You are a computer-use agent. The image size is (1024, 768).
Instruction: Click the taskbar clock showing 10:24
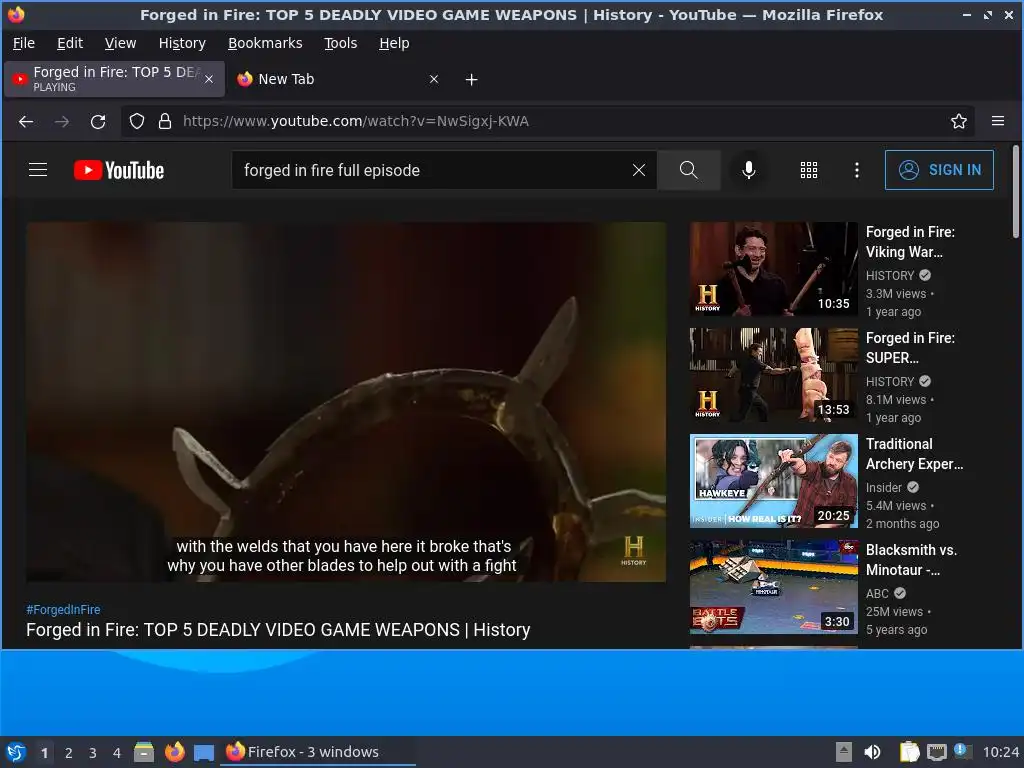(1000, 752)
